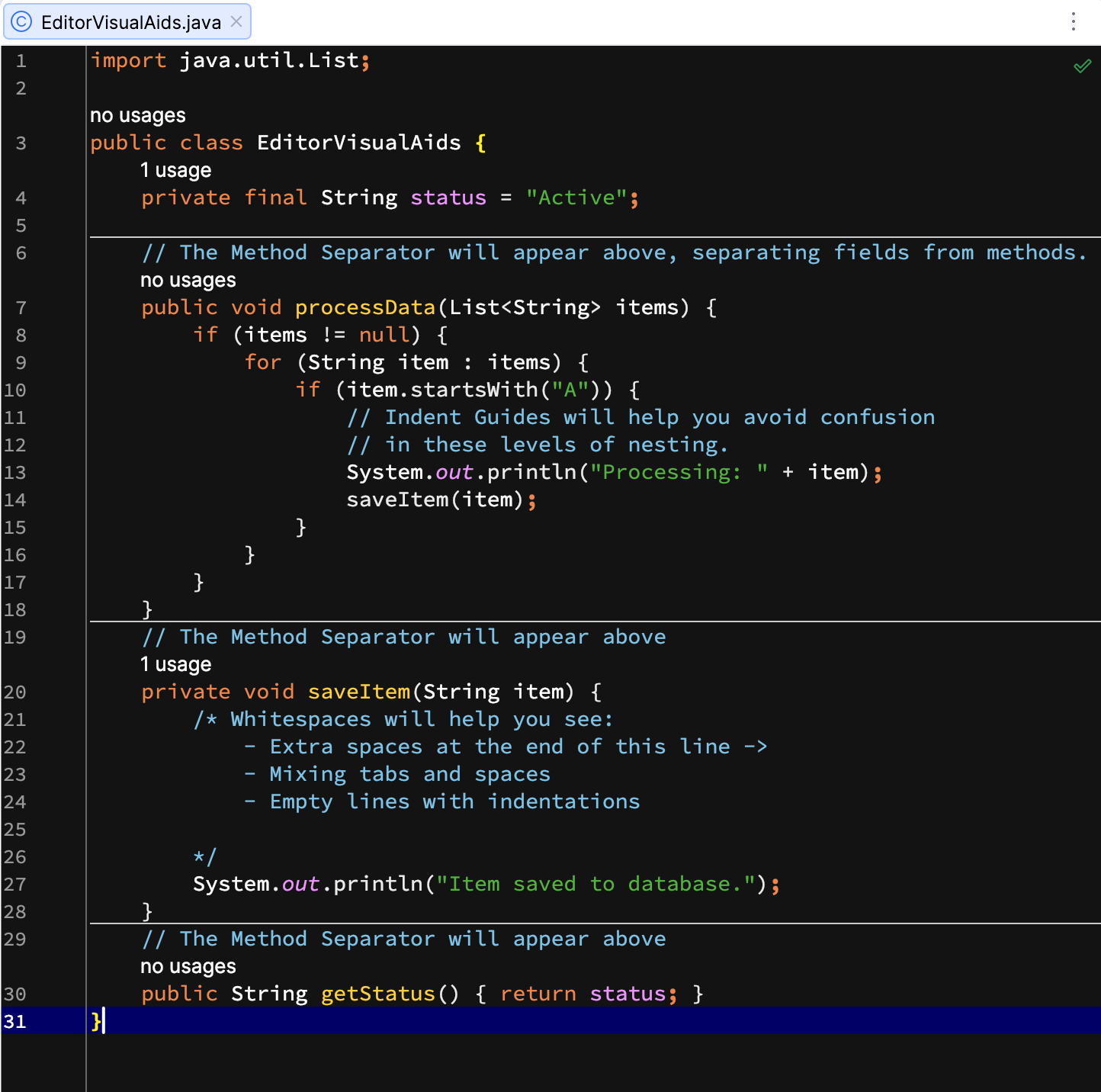Click comment "Whitespaces will help you see:"
This screenshot has height=1092, width=1101.
point(403,719)
